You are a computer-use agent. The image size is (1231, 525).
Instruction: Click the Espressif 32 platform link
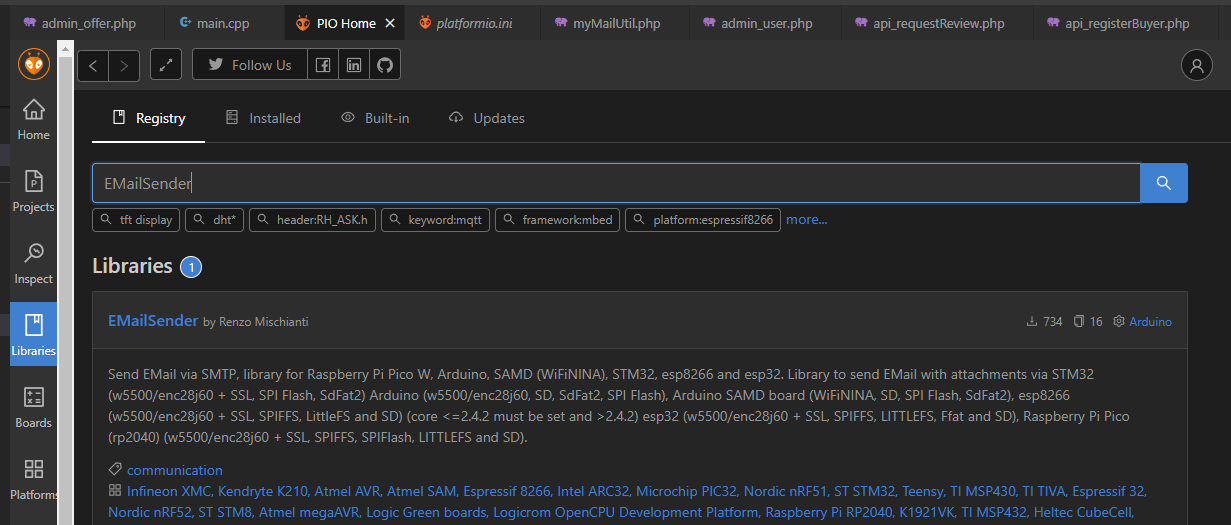(x=1108, y=491)
